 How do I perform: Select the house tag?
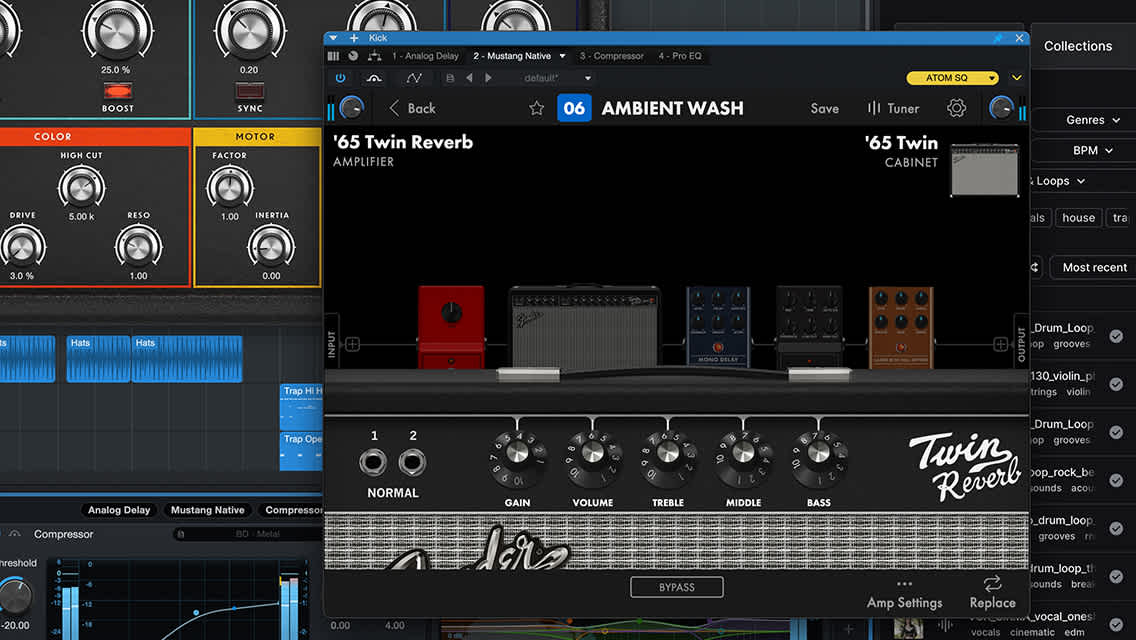point(1078,217)
